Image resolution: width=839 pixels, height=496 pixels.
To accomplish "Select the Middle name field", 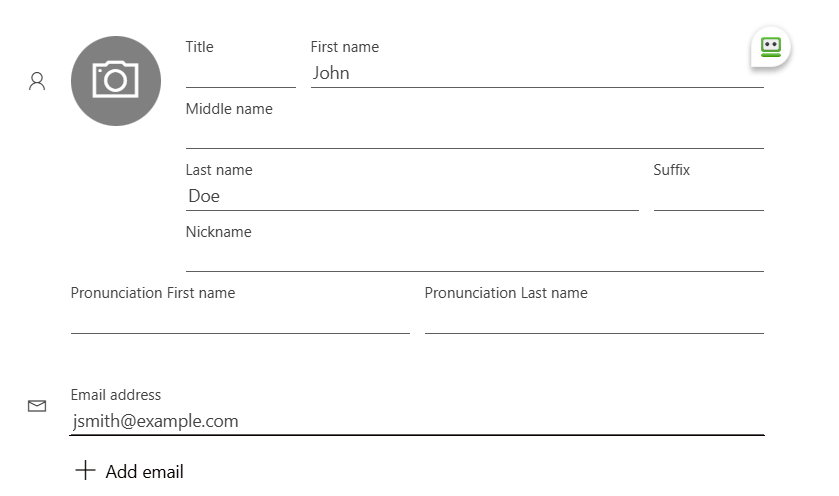I will point(475,135).
